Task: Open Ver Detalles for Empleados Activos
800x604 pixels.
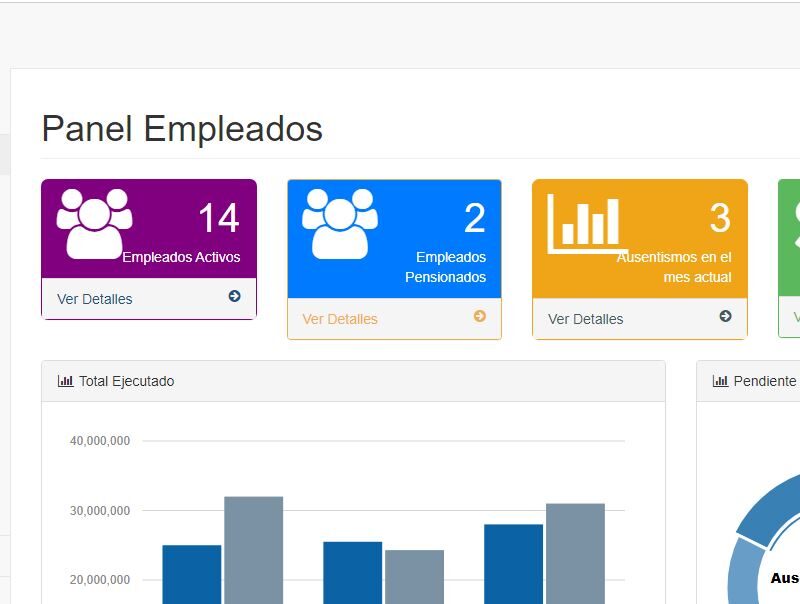Action: [x=95, y=299]
